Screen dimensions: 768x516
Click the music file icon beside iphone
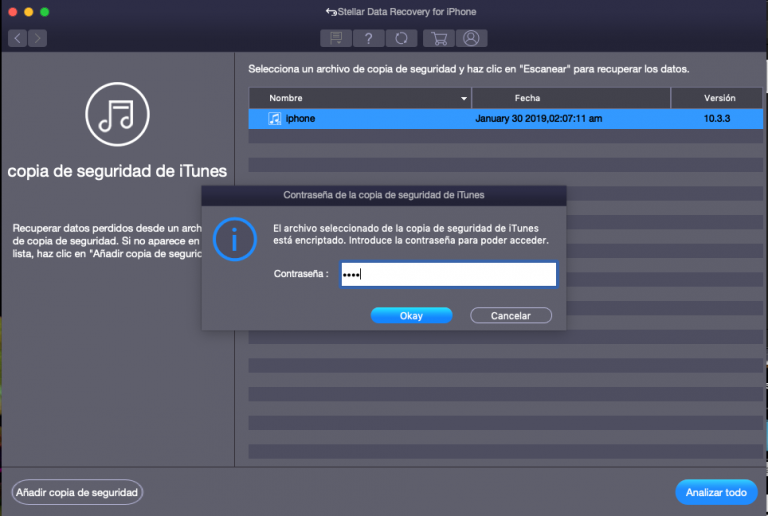coord(274,118)
